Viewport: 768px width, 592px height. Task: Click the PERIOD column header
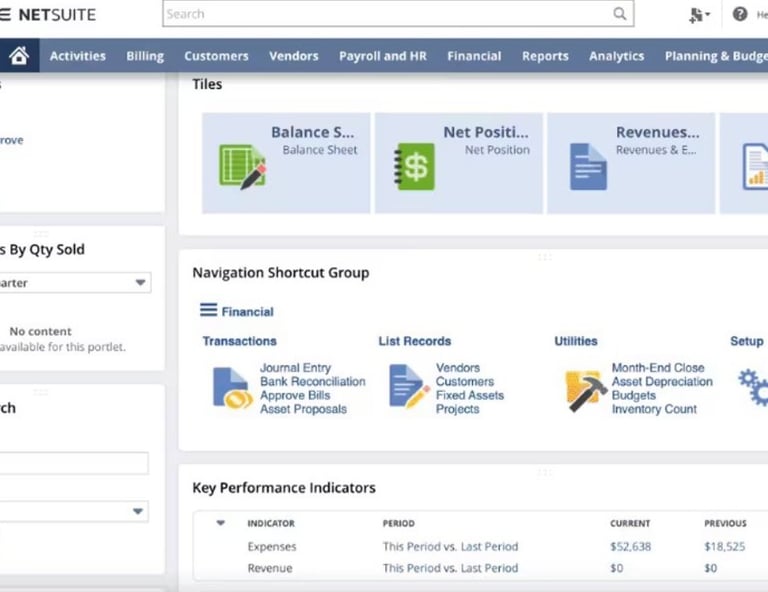(398, 523)
